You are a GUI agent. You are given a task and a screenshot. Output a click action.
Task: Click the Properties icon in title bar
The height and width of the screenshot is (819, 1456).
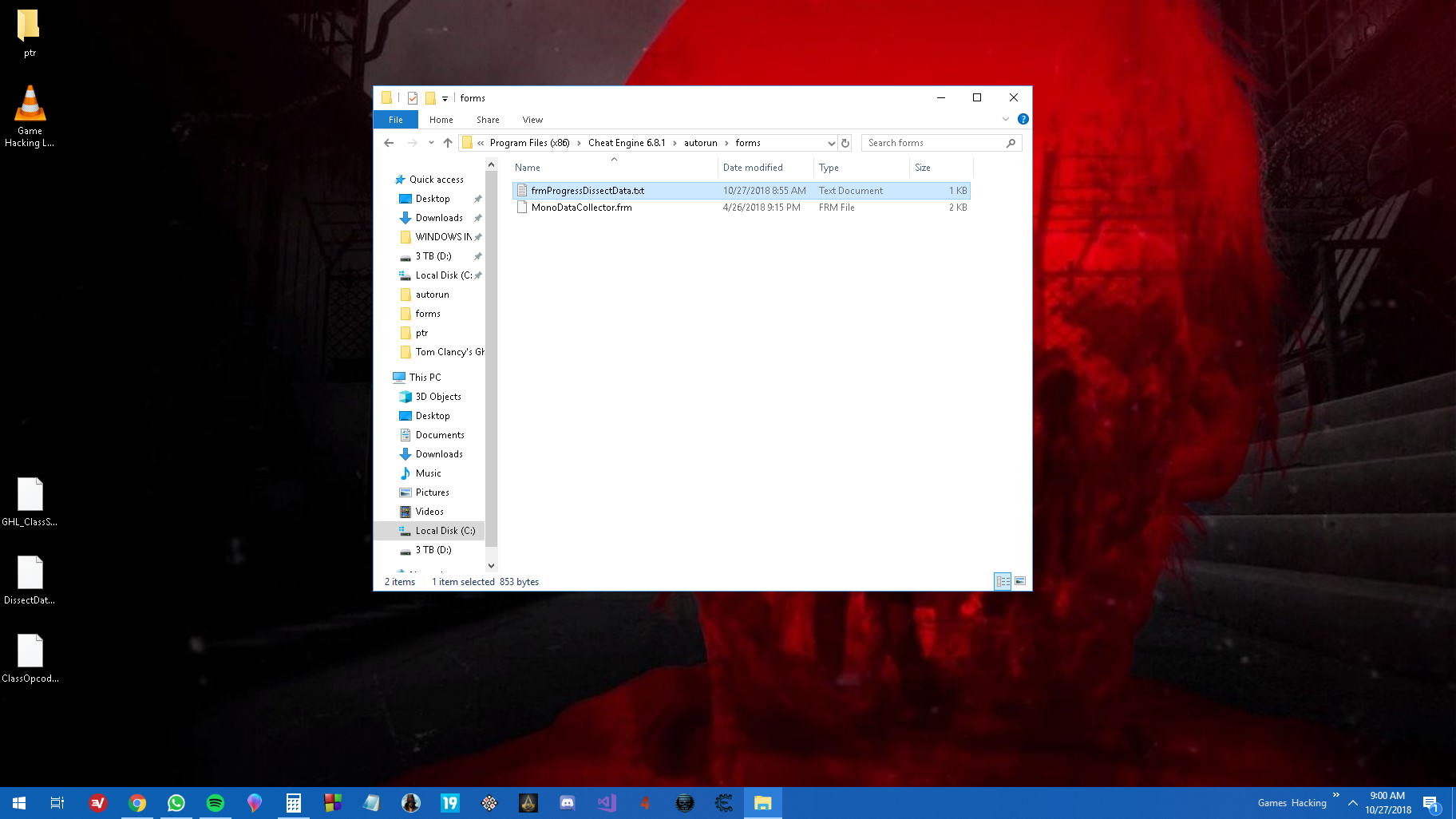click(413, 98)
